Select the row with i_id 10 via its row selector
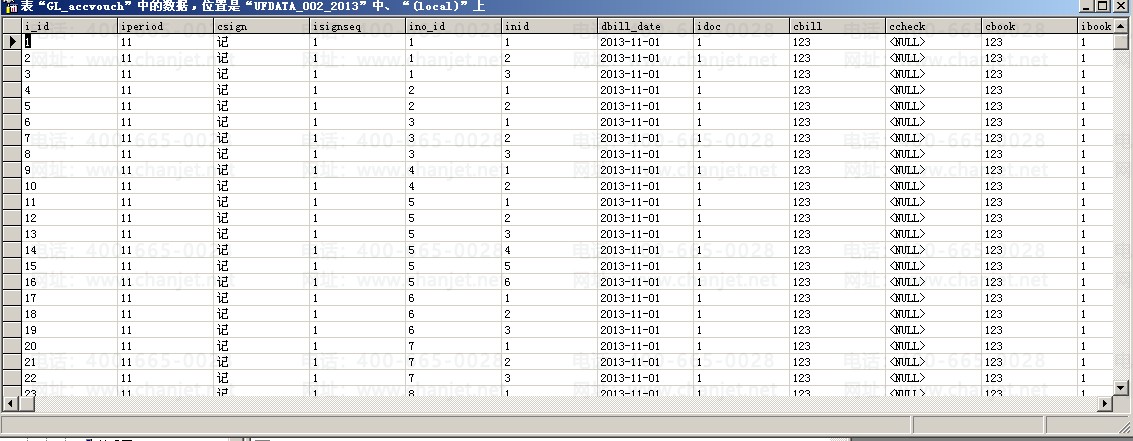Screen dimensions: 1133x441 (11, 186)
